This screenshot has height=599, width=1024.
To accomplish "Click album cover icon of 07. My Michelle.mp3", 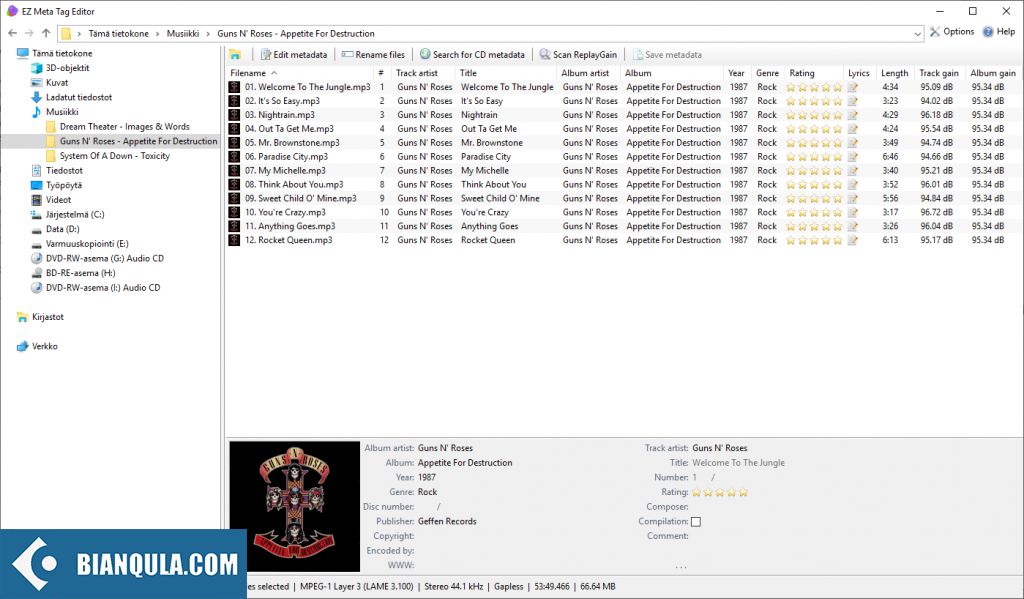I will click(x=234, y=170).
